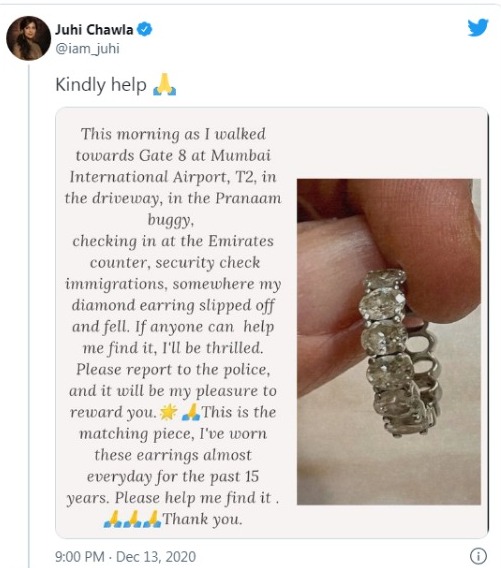Open the diamond earring photo
The height and width of the screenshot is (568, 501).
click(389, 342)
